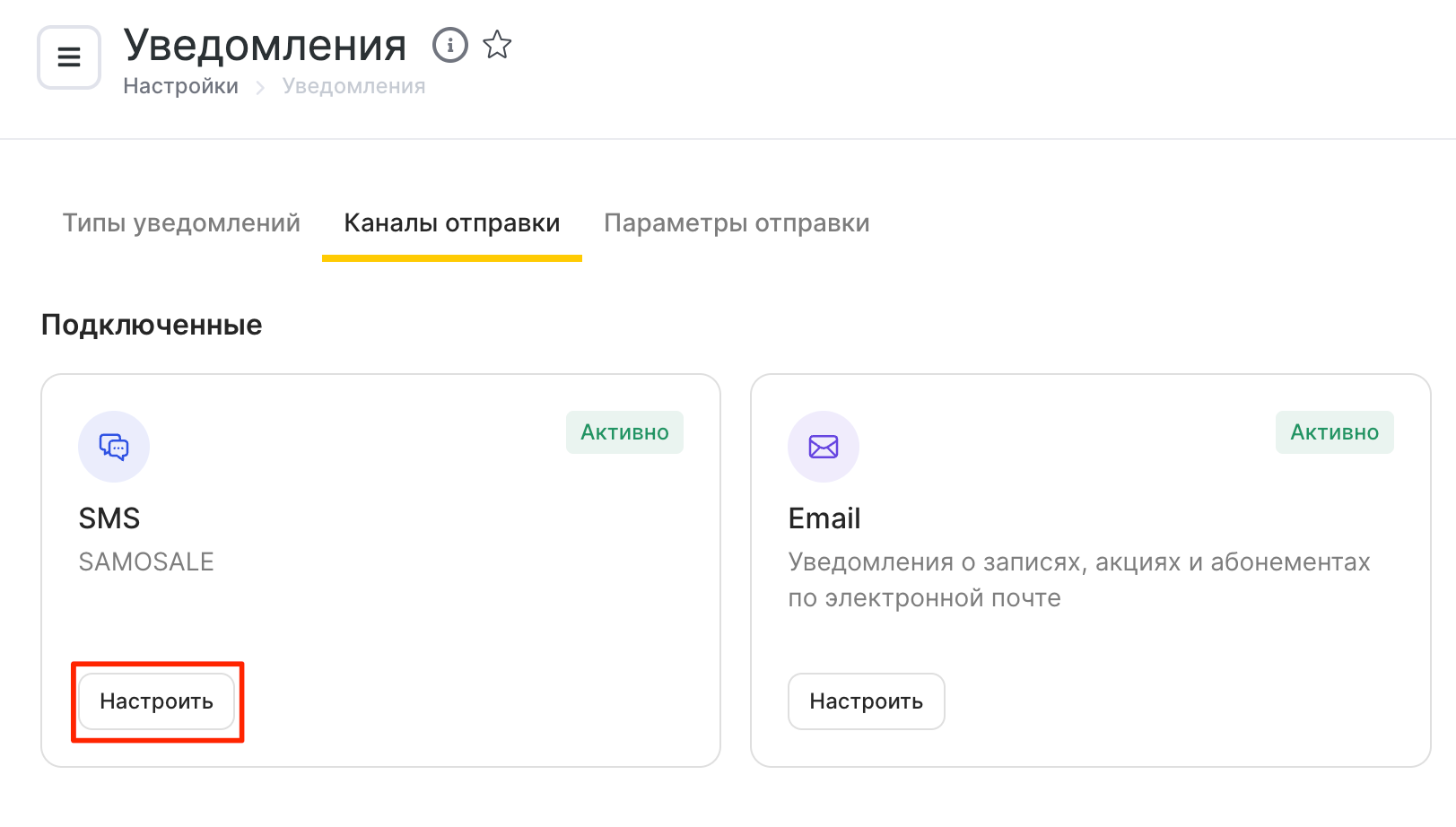Click the Активно badge on the Email card
Viewport: 1456px width, 827px height.
tap(1334, 432)
